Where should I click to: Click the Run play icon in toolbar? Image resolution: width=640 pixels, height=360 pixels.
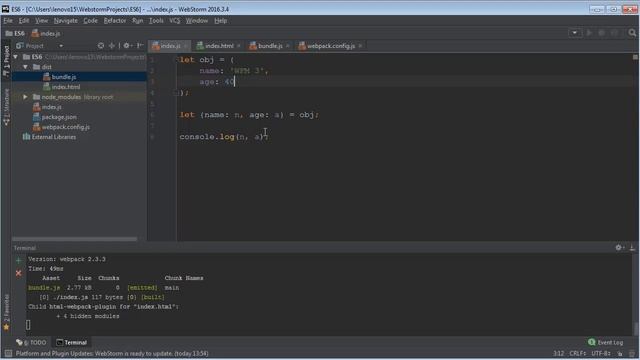589,33
